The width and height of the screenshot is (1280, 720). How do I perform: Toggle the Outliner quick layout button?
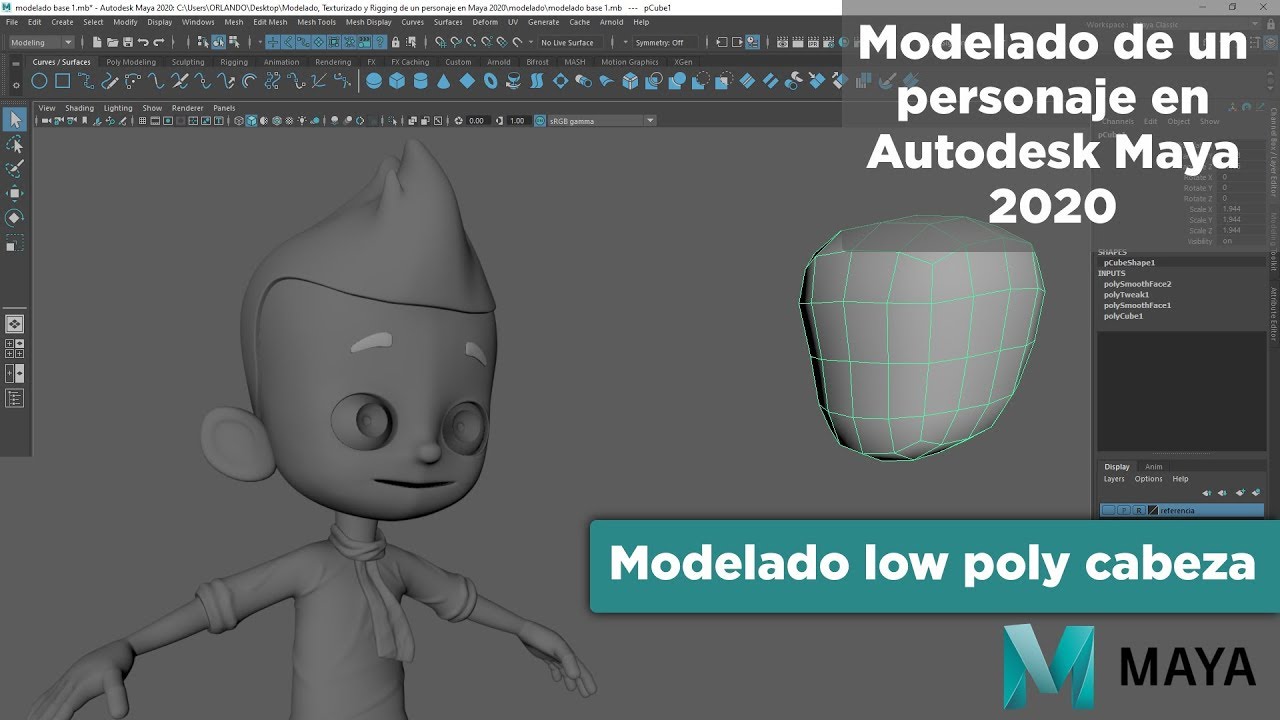[14, 398]
